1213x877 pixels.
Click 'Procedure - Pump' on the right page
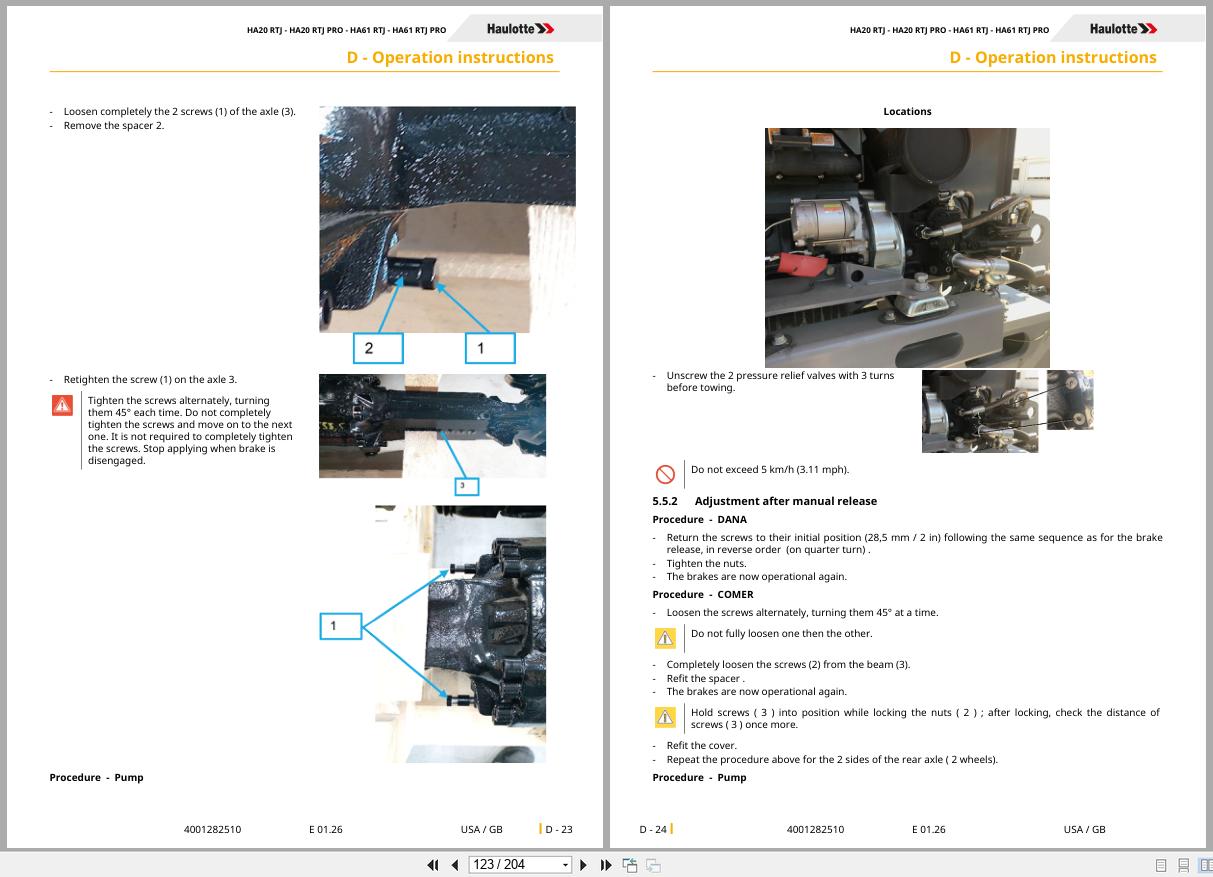coord(699,778)
